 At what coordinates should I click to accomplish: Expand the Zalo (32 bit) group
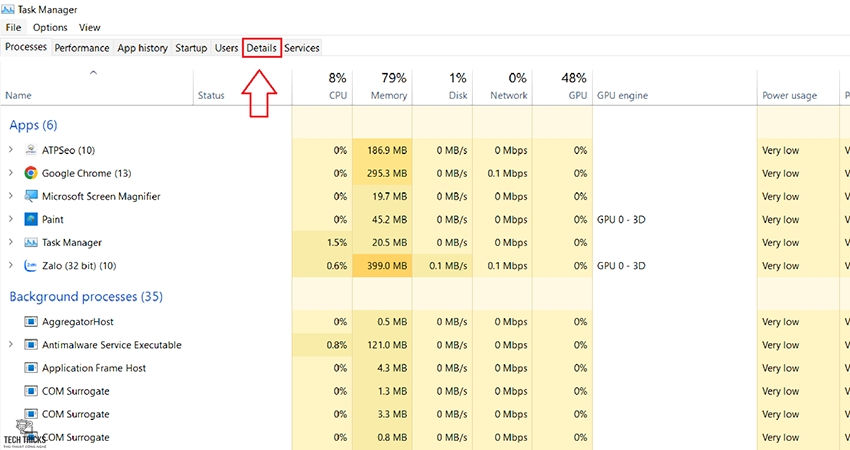click(10, 265)
